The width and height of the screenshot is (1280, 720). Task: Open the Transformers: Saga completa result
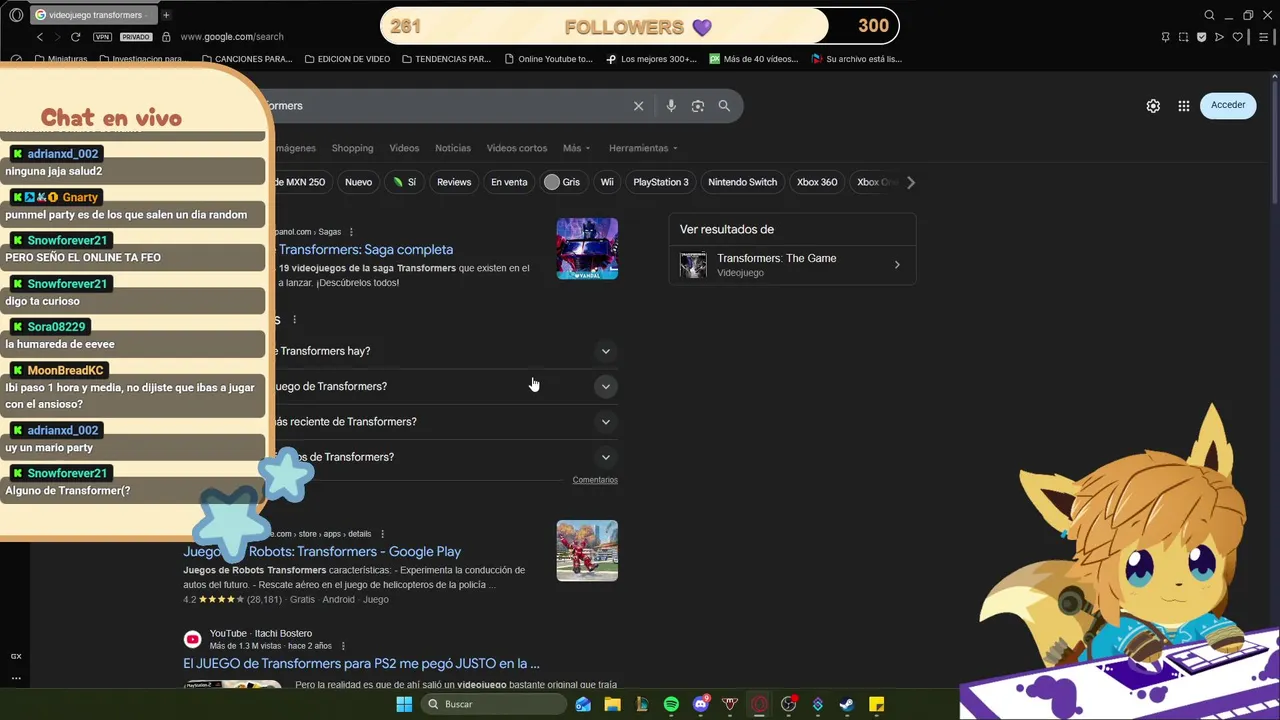tap(365, 250)
